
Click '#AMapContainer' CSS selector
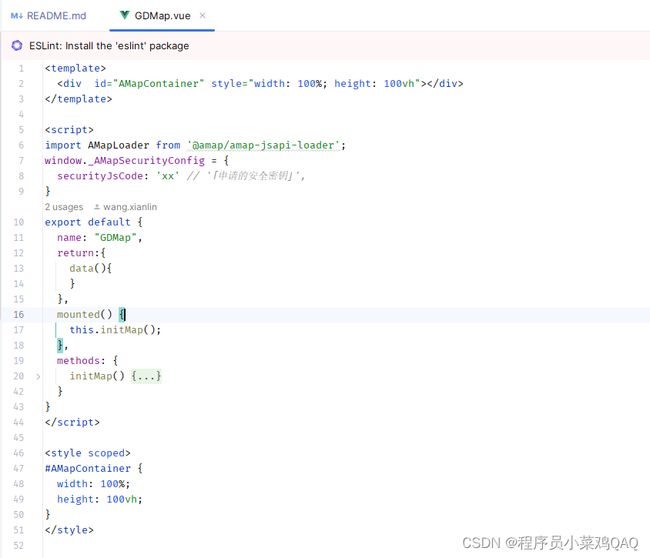[x=87, y=468]
